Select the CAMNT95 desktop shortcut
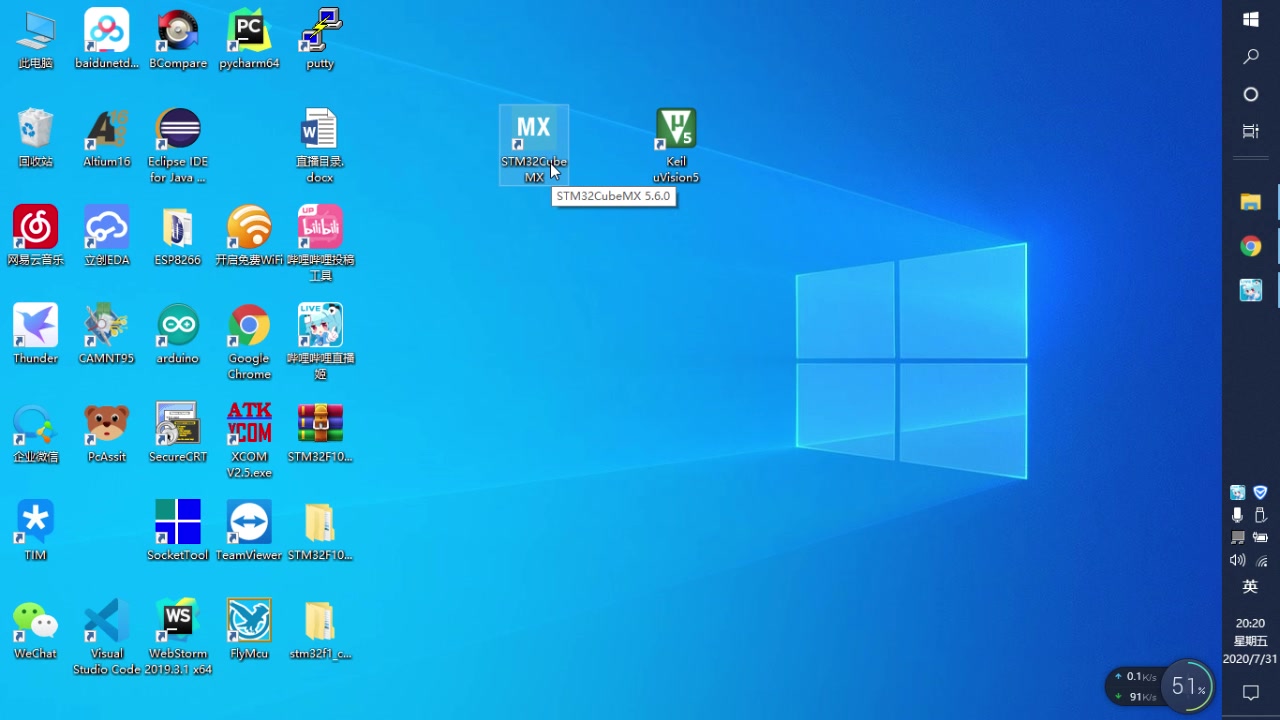Screen dimensions: 1280x720 pos(107,334)
